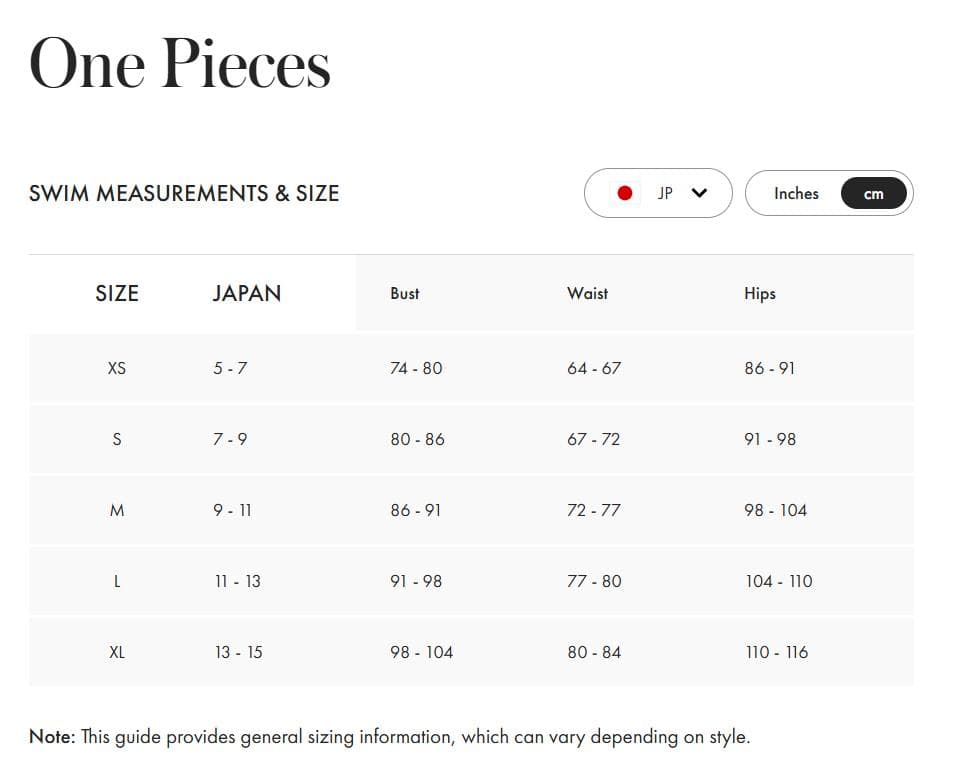Click the XL size row label

point(117,652)
